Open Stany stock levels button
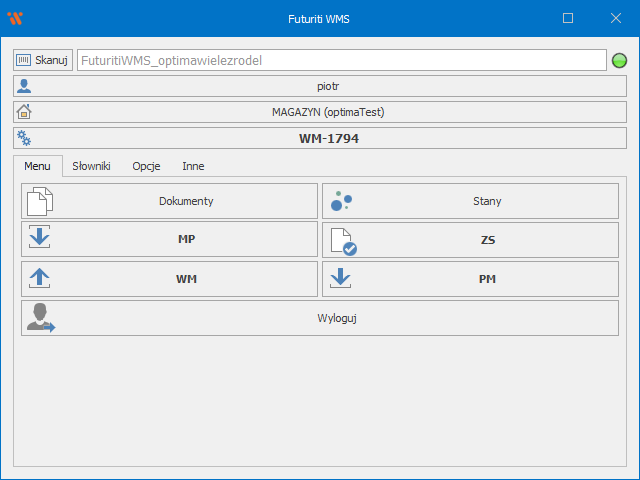Screen dimensions: 640x480 click(470, 201)
